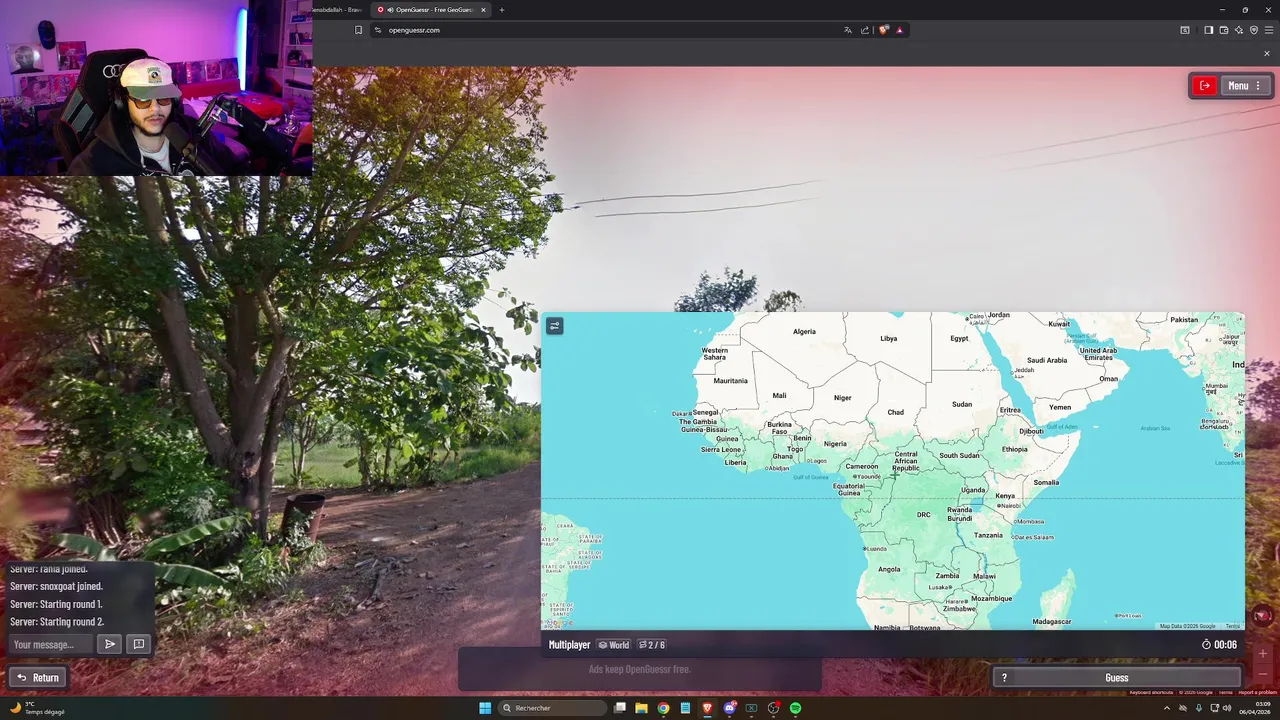The height and width of the screenshot is (720, 1280).
Task: Click the chat bubble icon
Action: click(139, 645)
